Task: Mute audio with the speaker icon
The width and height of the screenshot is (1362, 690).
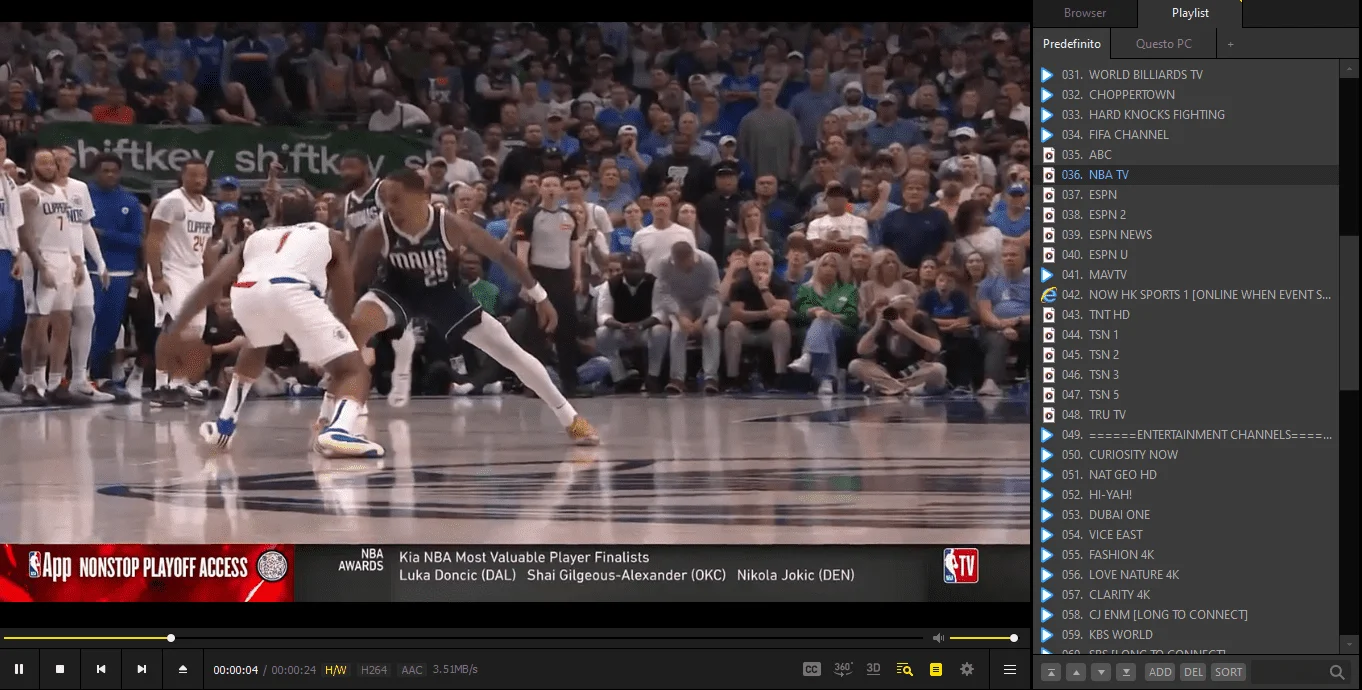Action: 938,638
